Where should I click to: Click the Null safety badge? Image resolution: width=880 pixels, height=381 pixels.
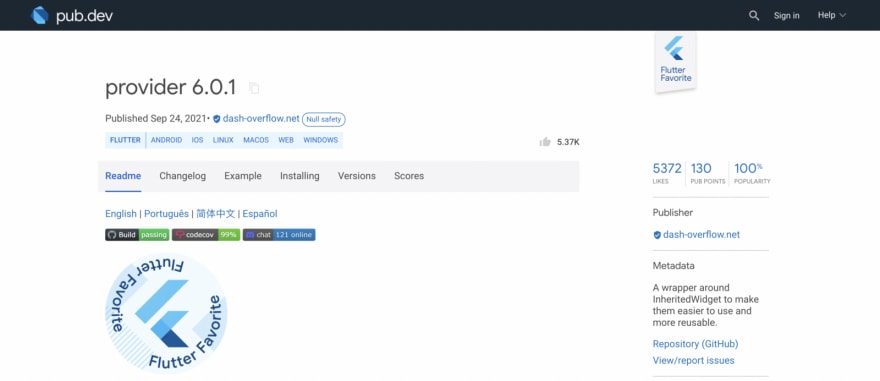coord(324,120)
